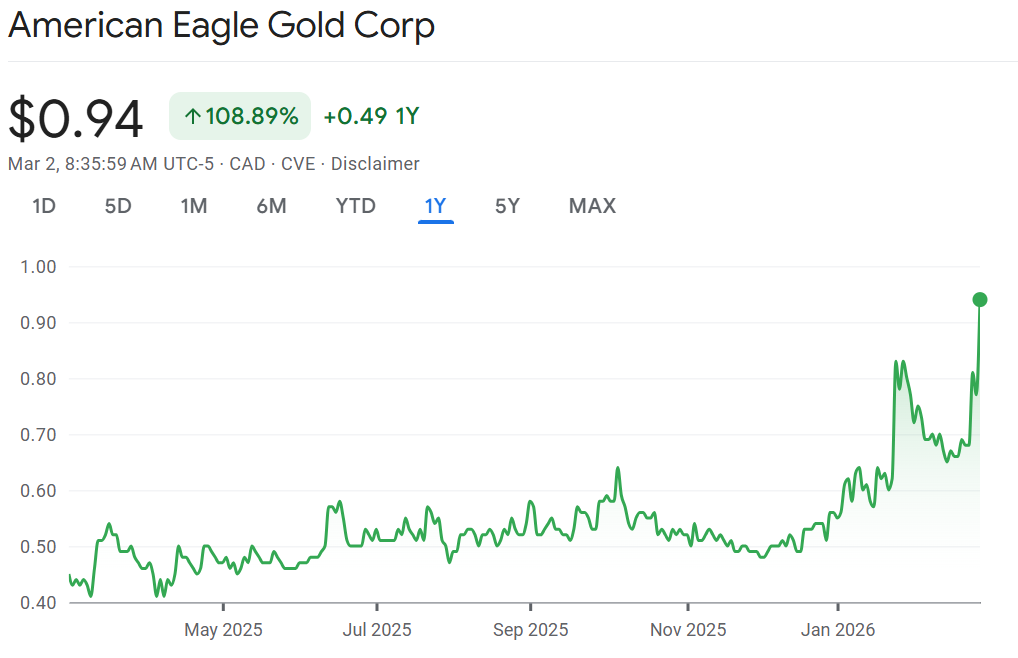Viewport: 1018px width, 658px height.
Task: Click the American Eagle Gold Corp title
Action: point(222,26)
